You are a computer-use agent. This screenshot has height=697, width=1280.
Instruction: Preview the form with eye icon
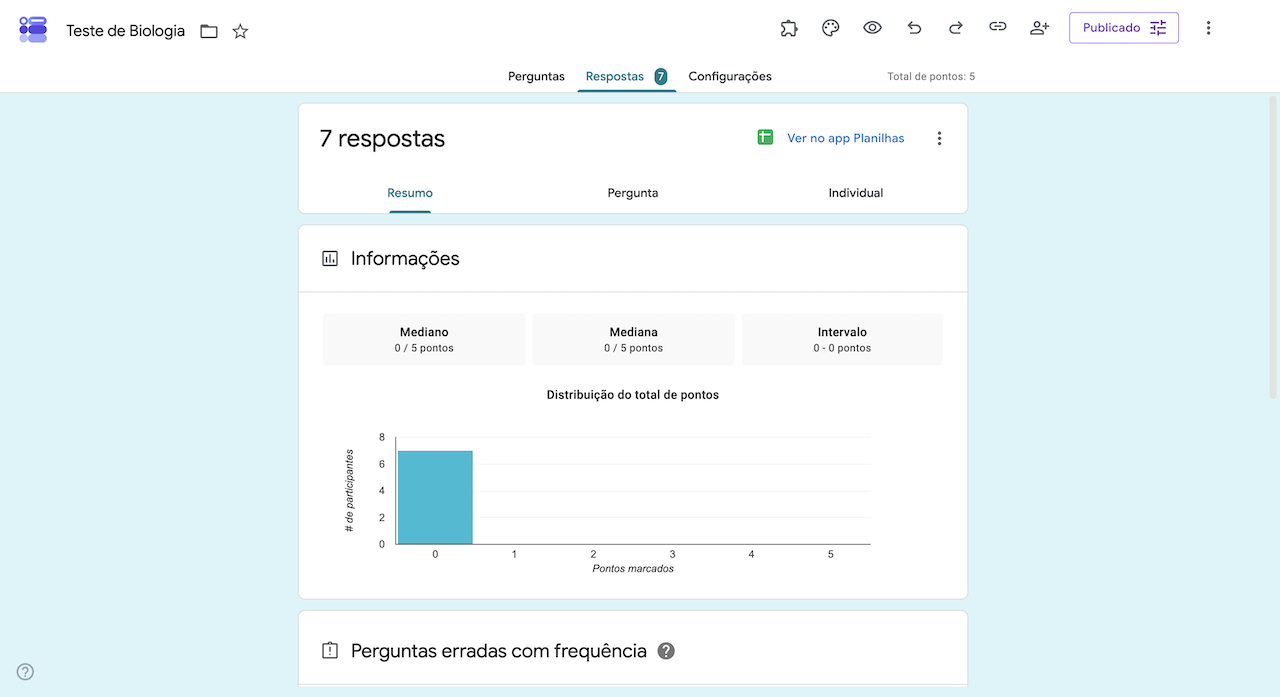(872, 28)
